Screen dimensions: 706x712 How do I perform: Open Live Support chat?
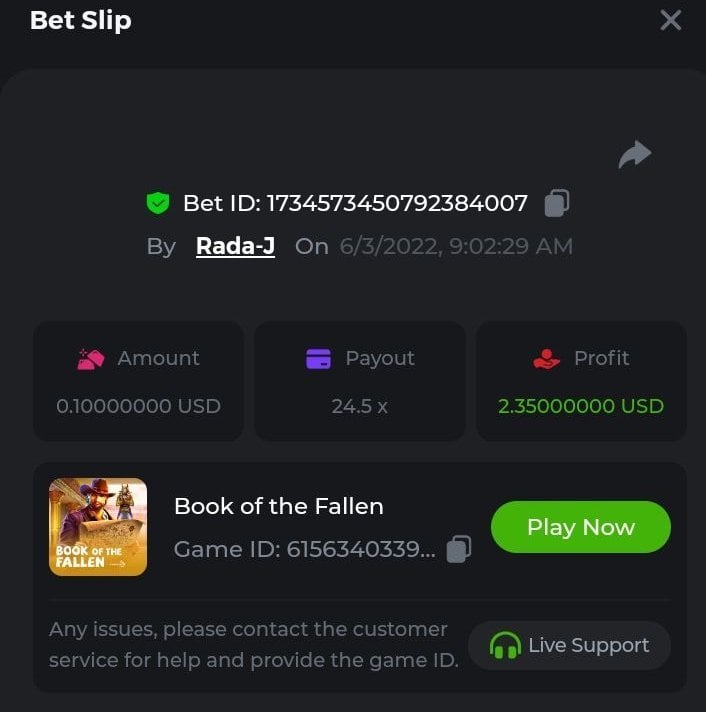569,645
